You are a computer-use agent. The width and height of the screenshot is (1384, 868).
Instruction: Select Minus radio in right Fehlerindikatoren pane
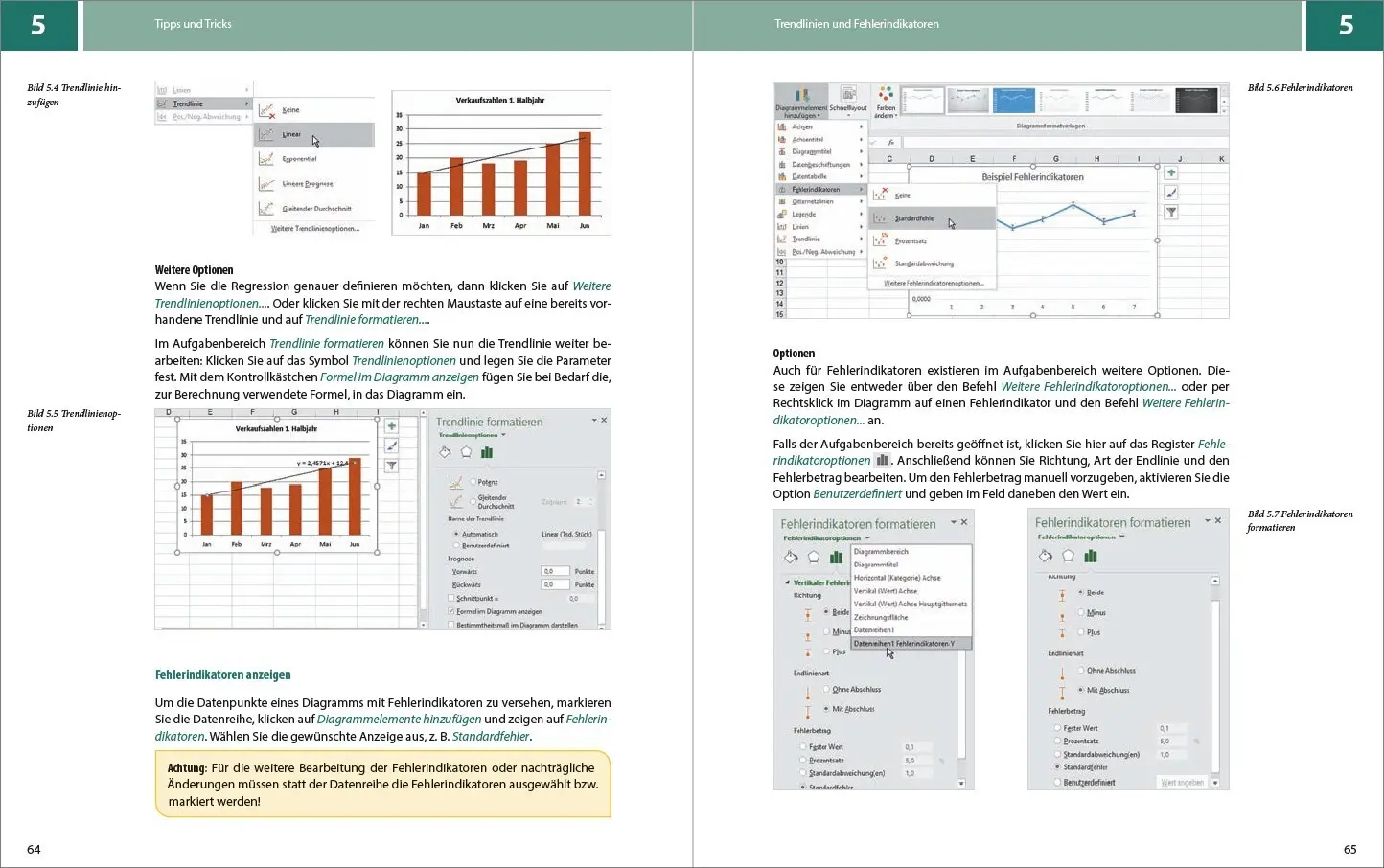coord(1081,612)
